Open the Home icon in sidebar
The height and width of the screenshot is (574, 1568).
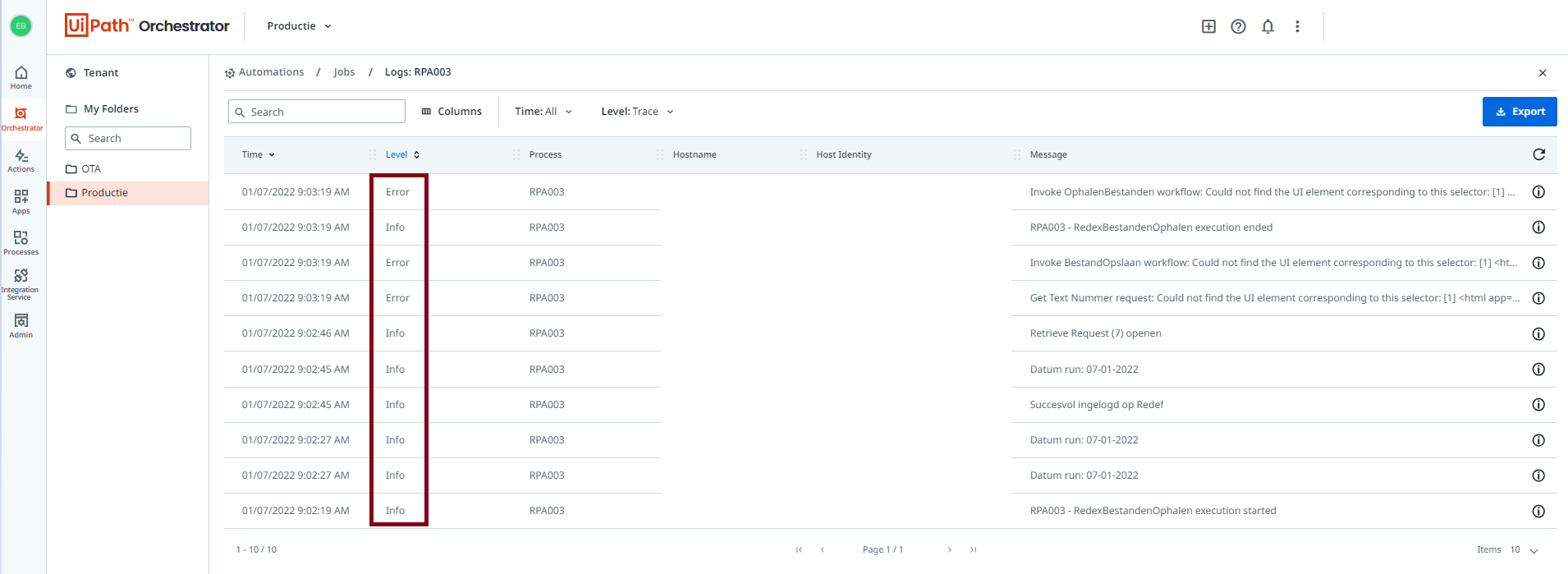tap(21, 76)
